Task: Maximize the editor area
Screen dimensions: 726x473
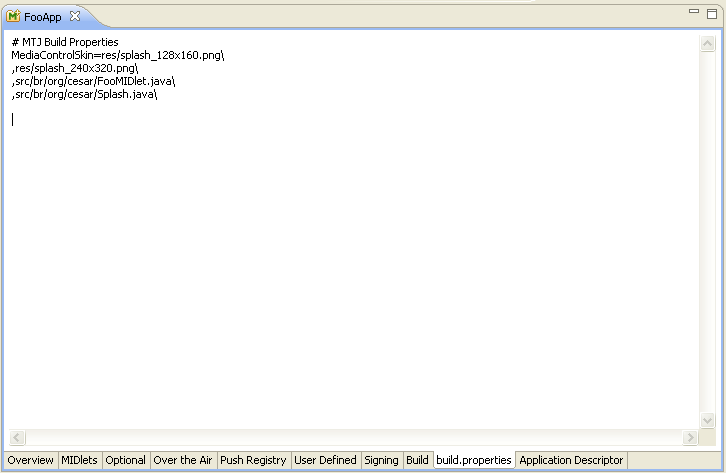Action: (714, 12)
